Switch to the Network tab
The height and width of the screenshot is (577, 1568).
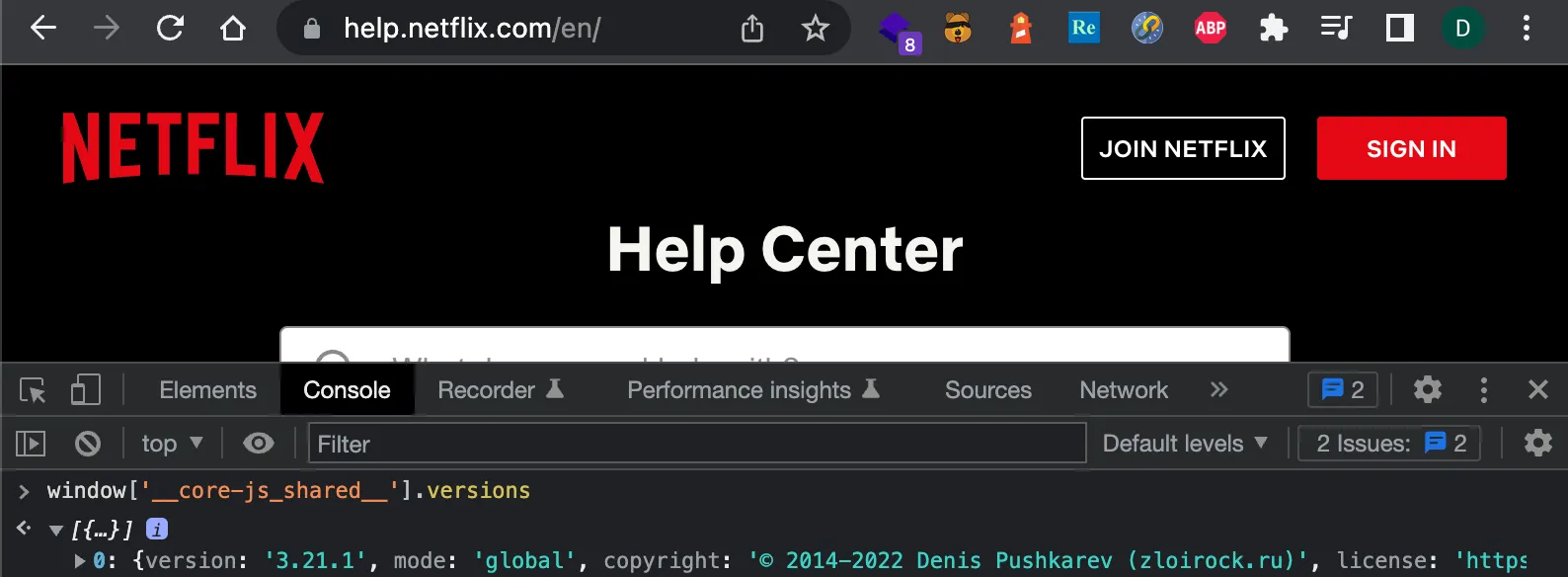pos(1124,390)
